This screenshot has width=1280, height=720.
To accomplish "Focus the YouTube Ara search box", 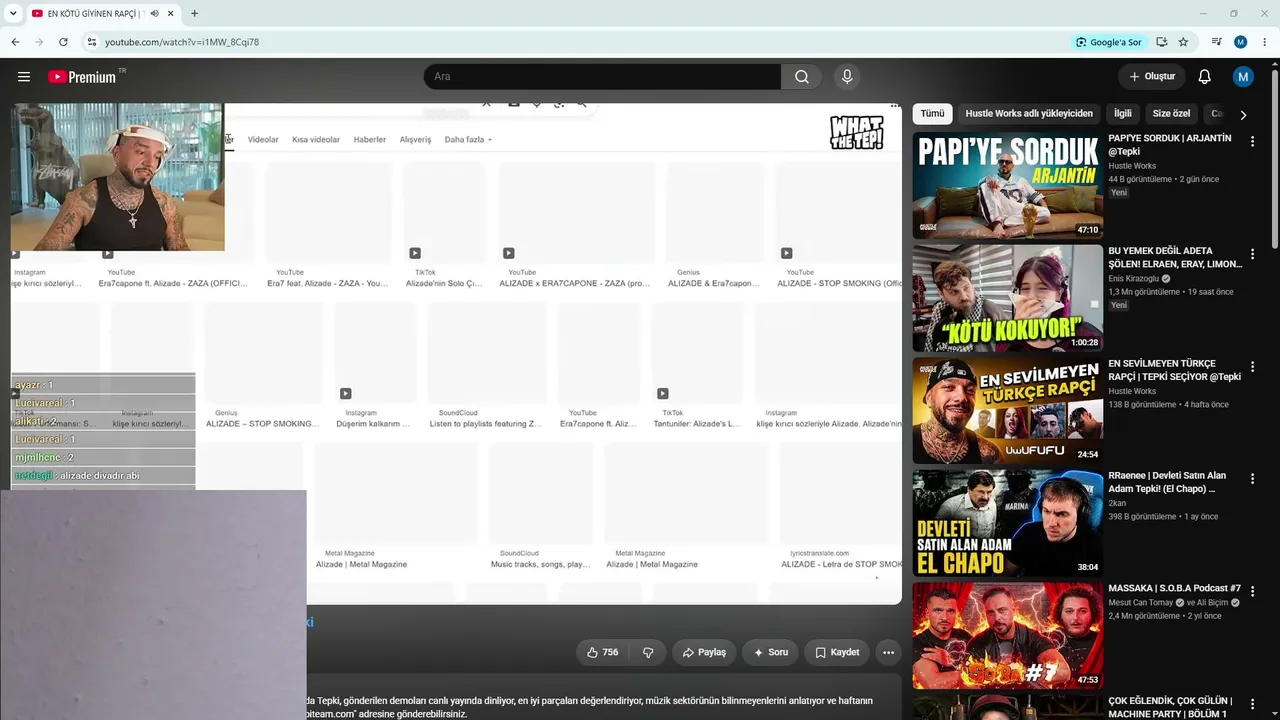I will (602, 77).
